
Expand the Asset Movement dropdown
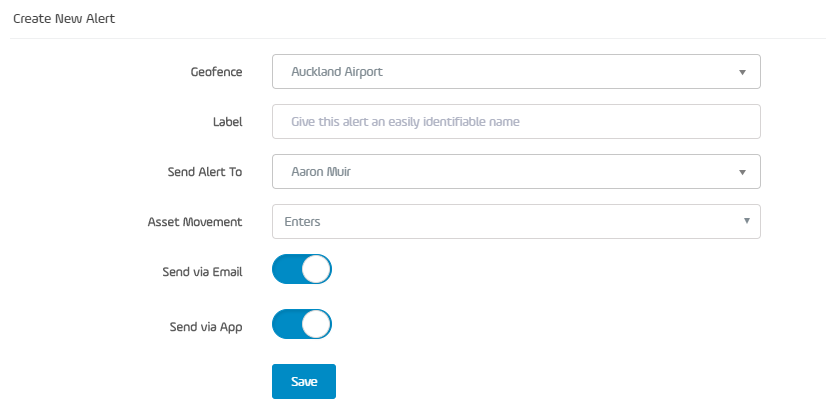click(516, 222)
